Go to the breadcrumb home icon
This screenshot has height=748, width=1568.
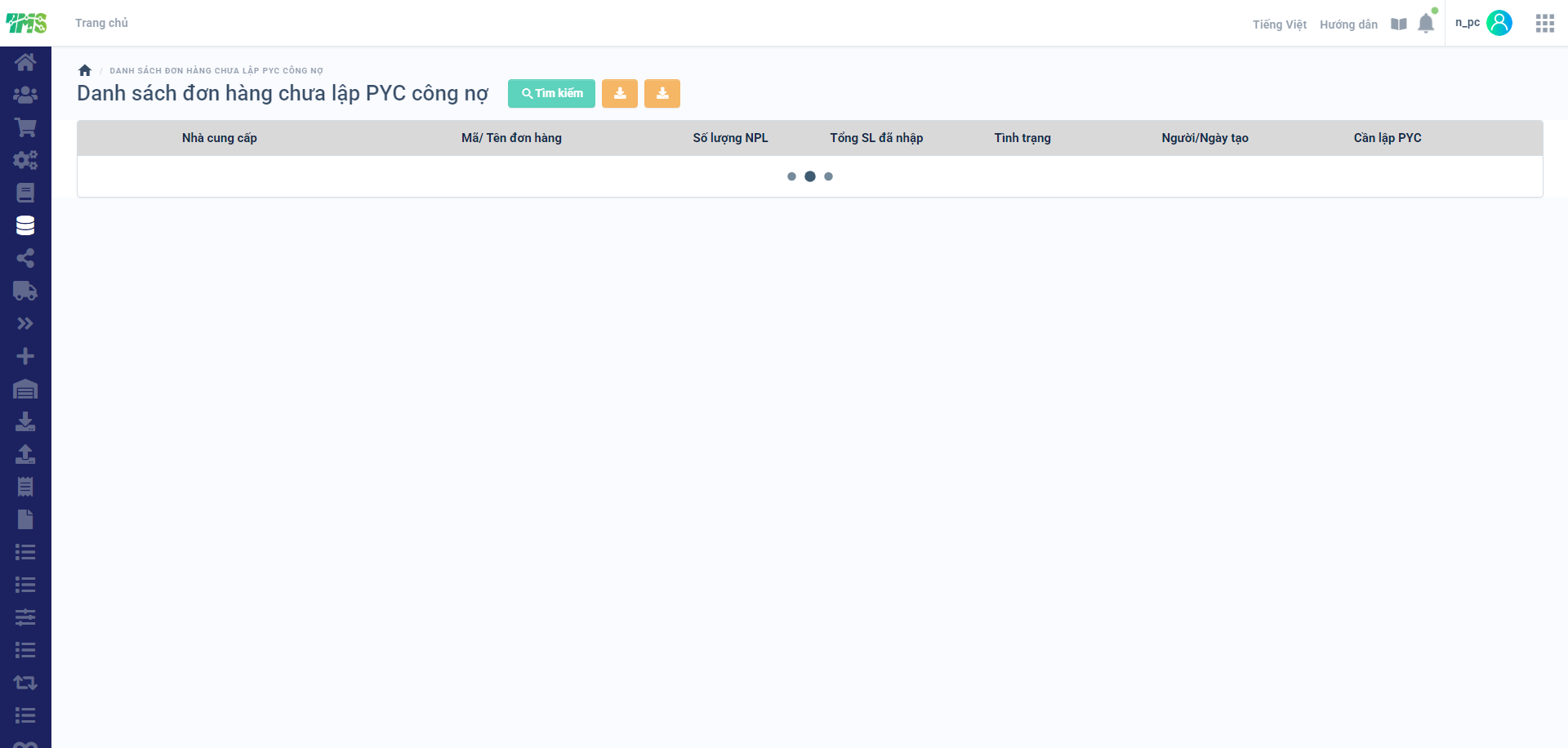coord(85,70)
